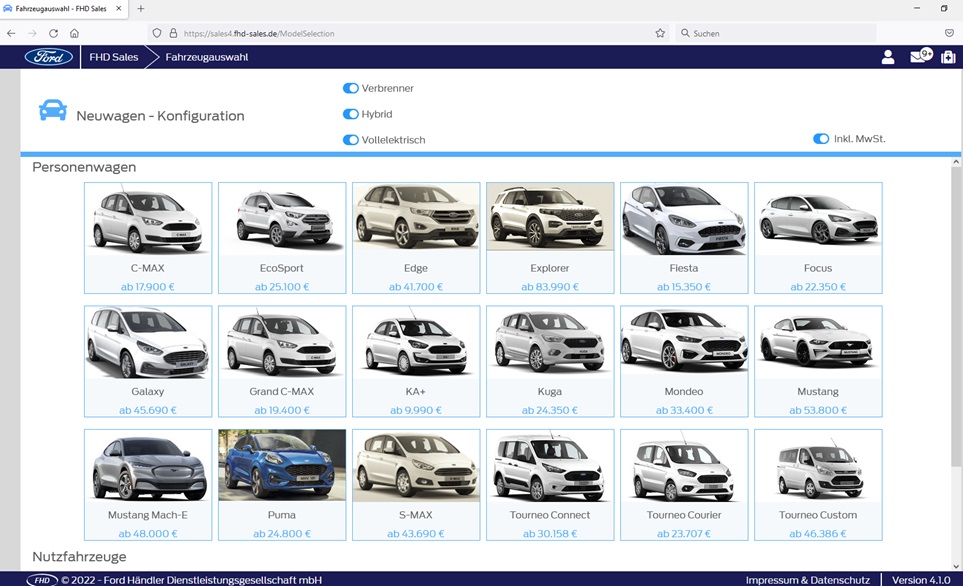Viewport: 963px width, 586px height.
Task: Click the Ford logo in header
Action: (49, 57)
